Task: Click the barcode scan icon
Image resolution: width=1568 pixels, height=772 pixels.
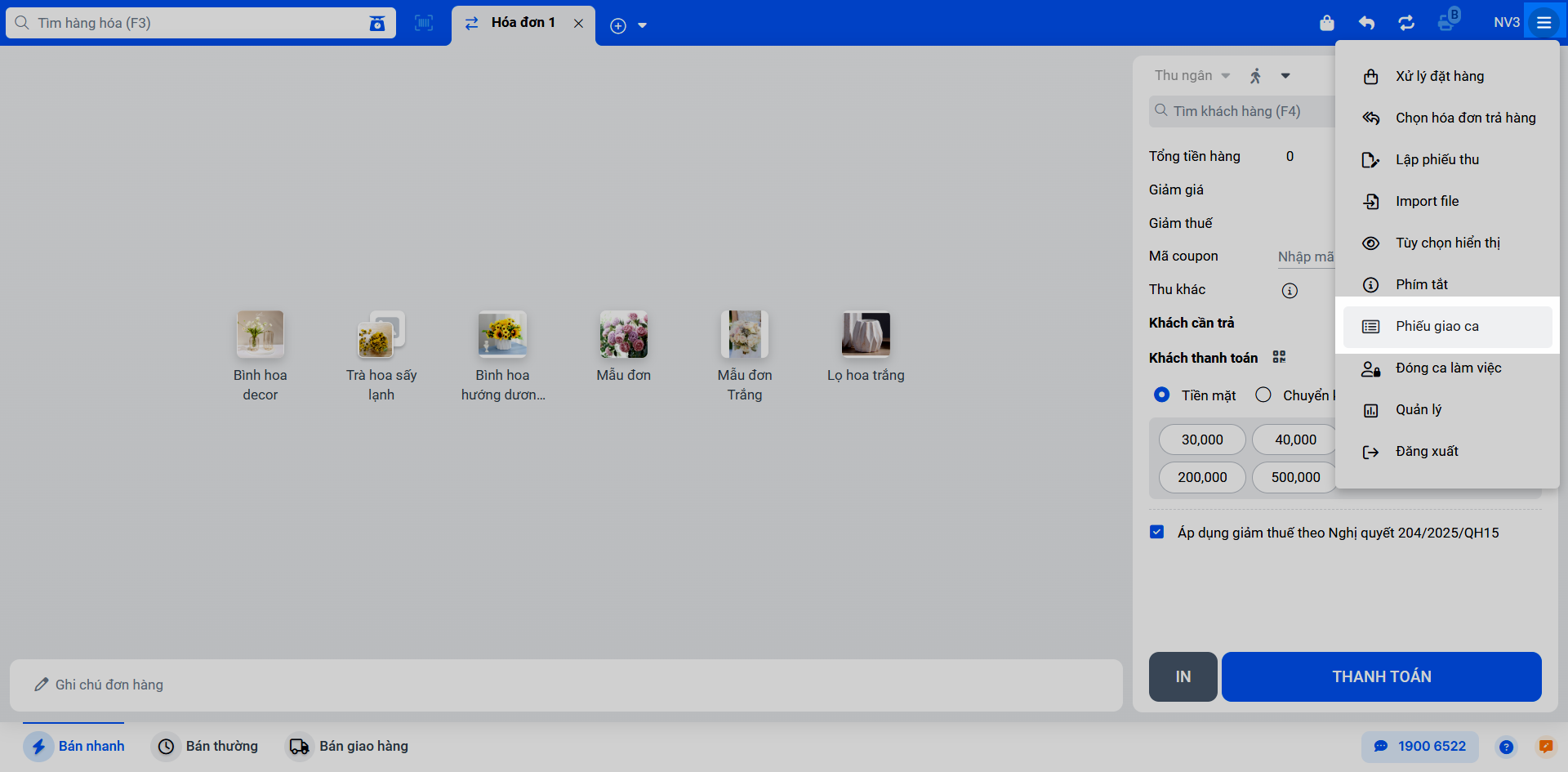Action: coord(424,23)
